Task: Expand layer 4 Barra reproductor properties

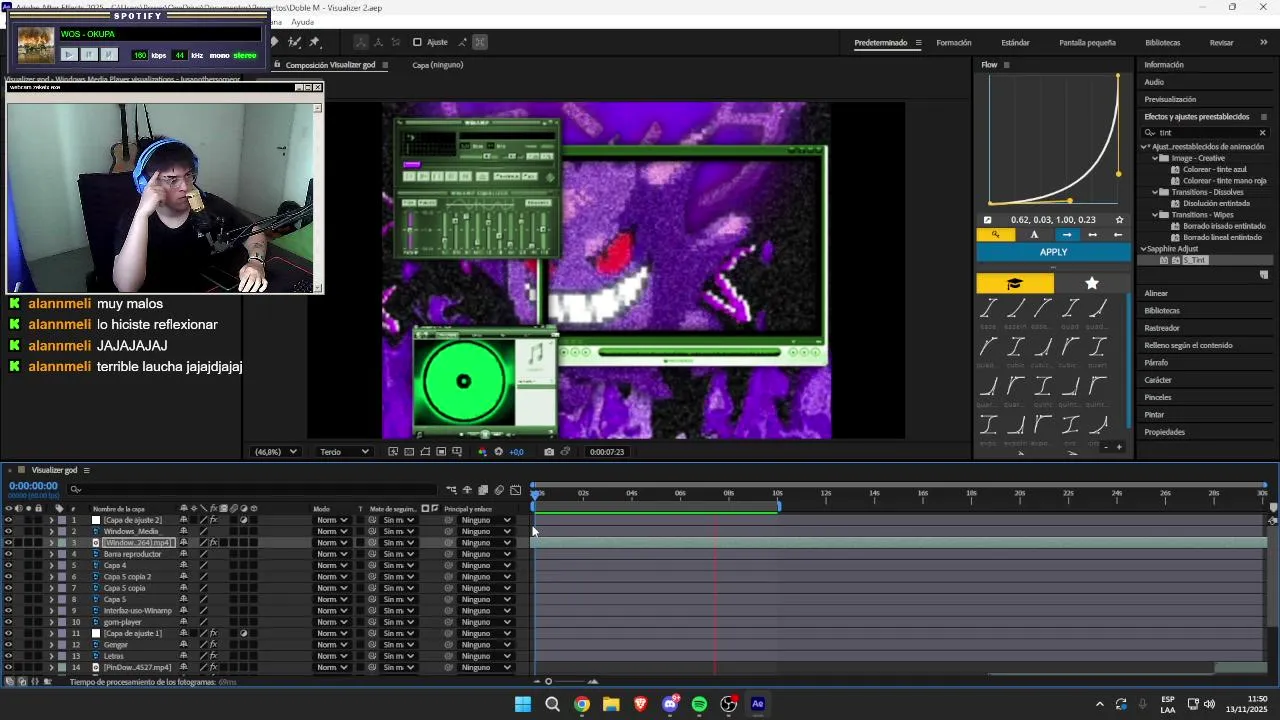Action: click(51, 554)
